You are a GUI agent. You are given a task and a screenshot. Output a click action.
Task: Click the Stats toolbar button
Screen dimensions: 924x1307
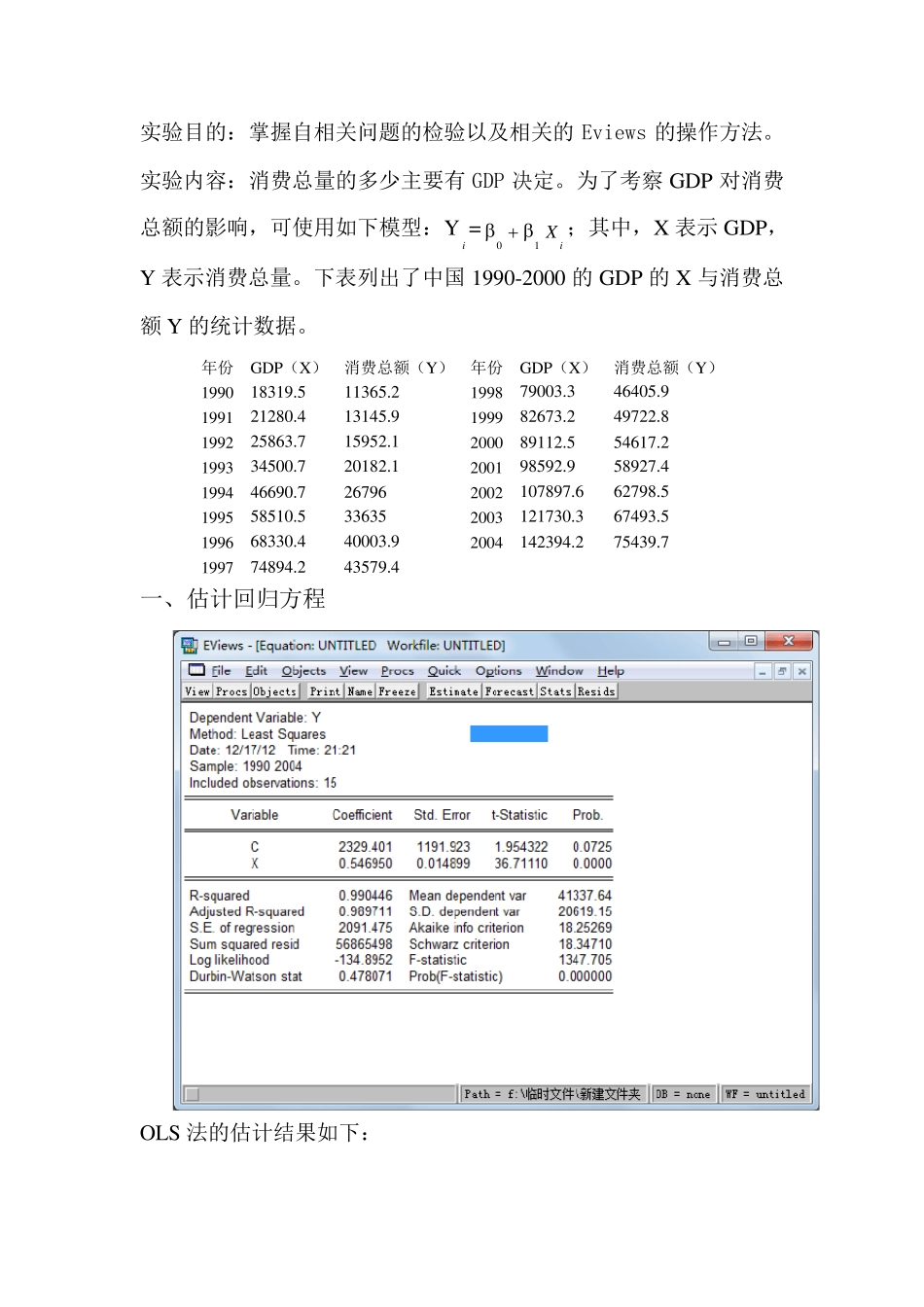[x=555, y=691]
